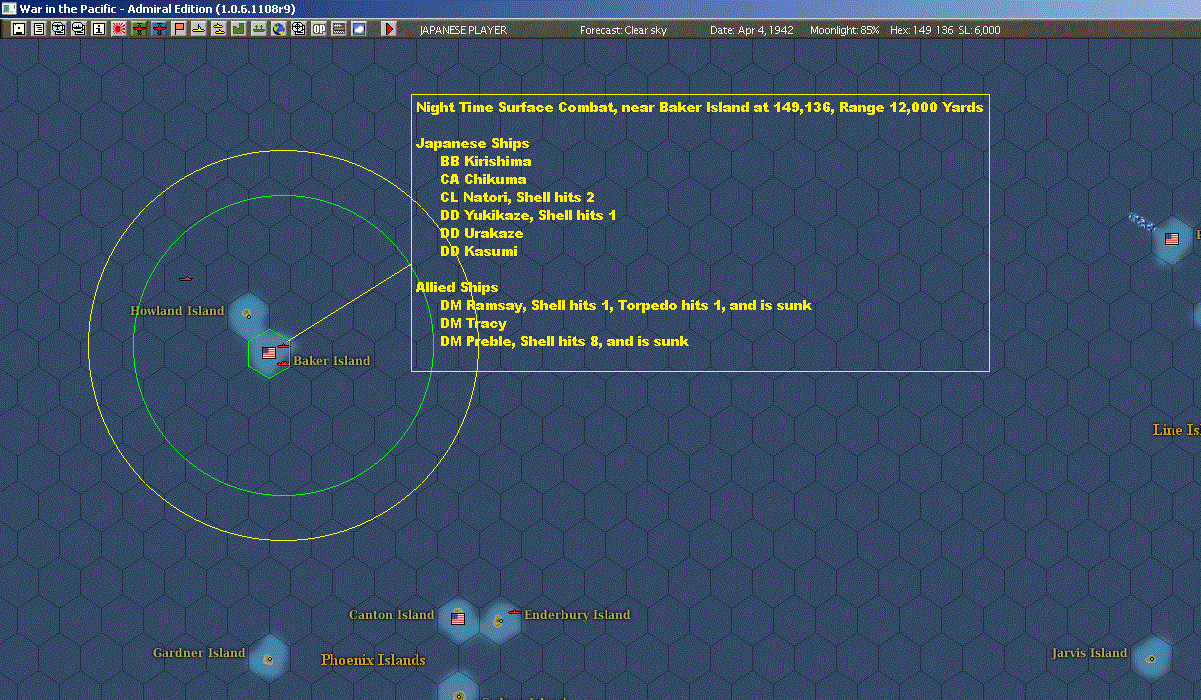Screen dimensions: 1201x700
Task: Click the 'Enderbury Island' map label
Action: (x=577, y=615)
